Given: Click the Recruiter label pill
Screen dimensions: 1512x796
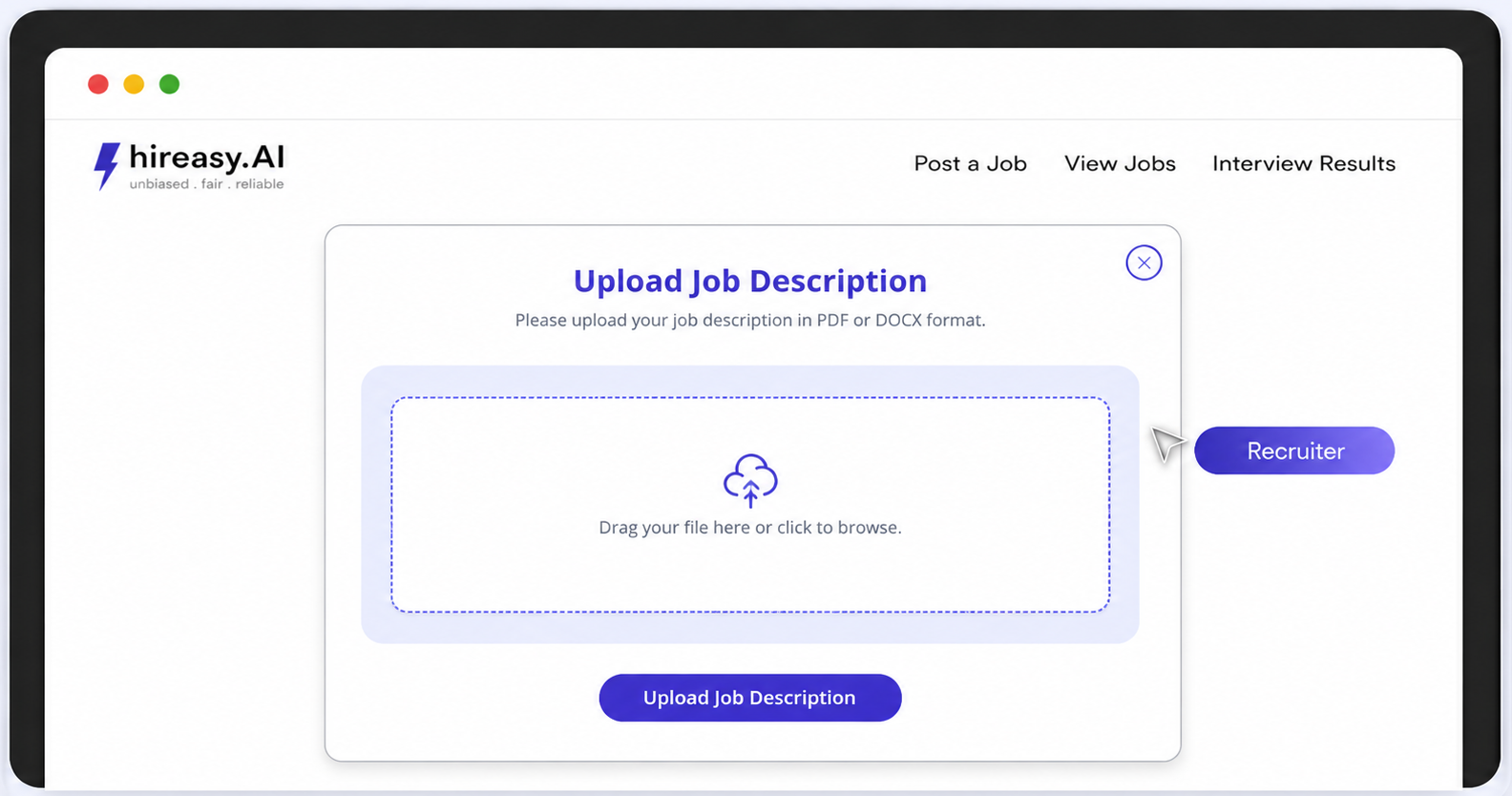Looking at the screenshot, I should click(x=1294, y=450).
